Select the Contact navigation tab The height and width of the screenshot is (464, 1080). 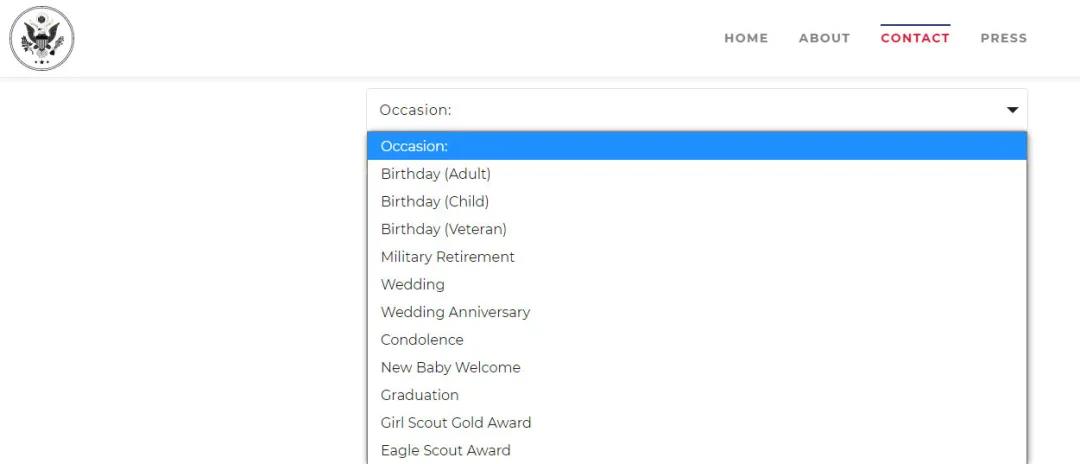(915, 38)
